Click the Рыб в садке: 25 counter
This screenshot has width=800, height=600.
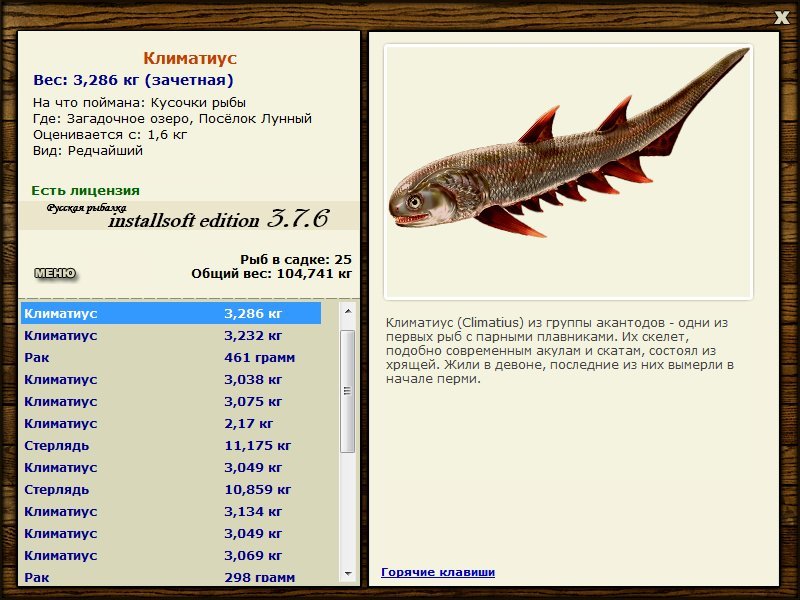coord(296,259)
